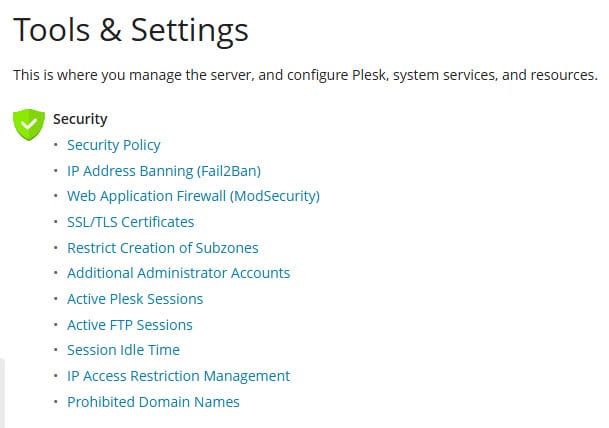Image resolution: width=609 pixels, height=428 pixels.
Task: View Active Plesk Sessions
Action: point(134,299)
